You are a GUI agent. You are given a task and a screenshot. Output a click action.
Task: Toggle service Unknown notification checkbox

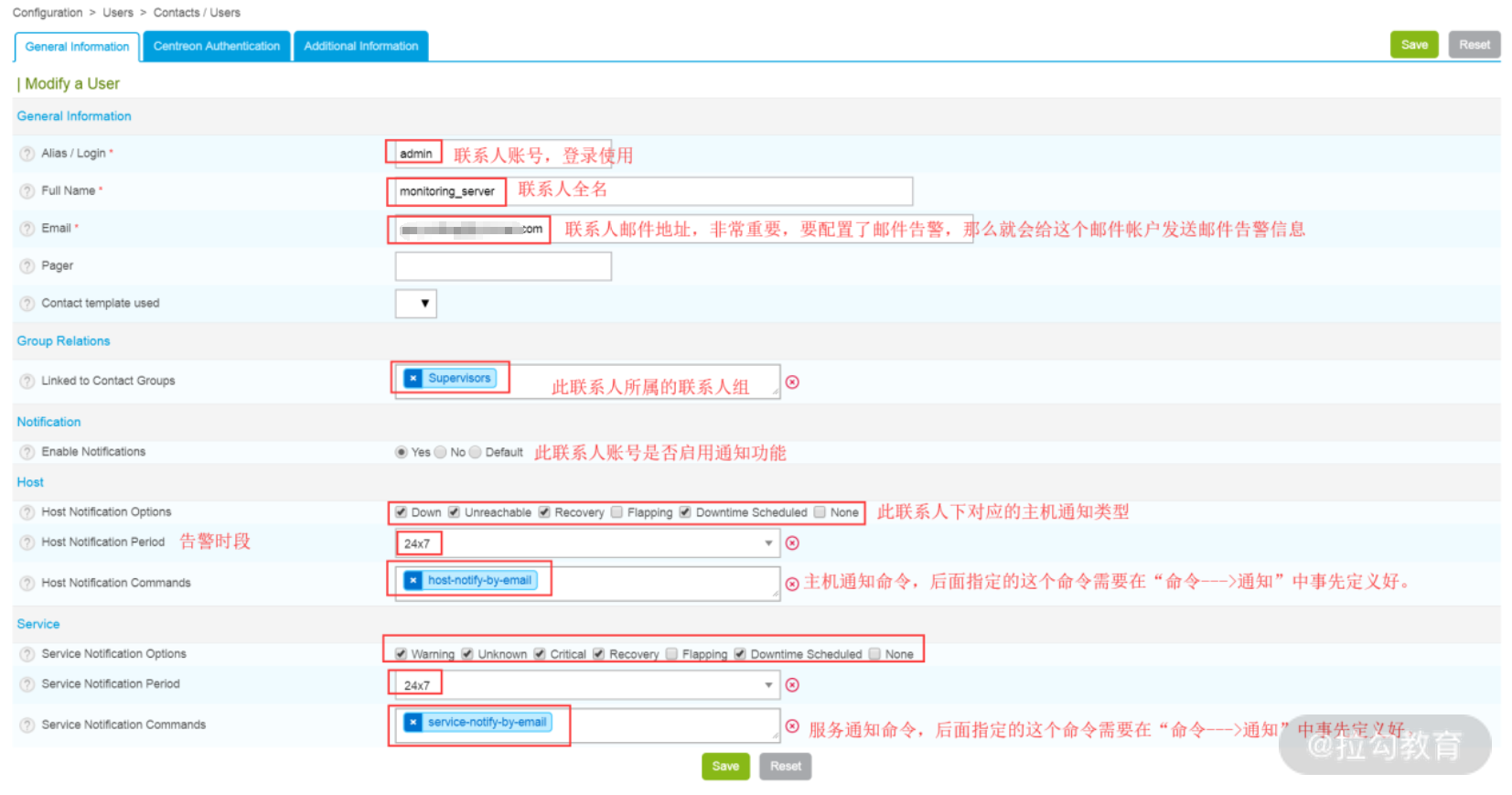[x=467, y=654]
